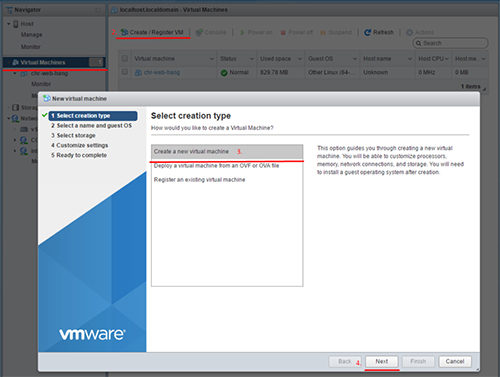
Task: Click the Create / Register VM icon
Action: (x=124, y=32)
